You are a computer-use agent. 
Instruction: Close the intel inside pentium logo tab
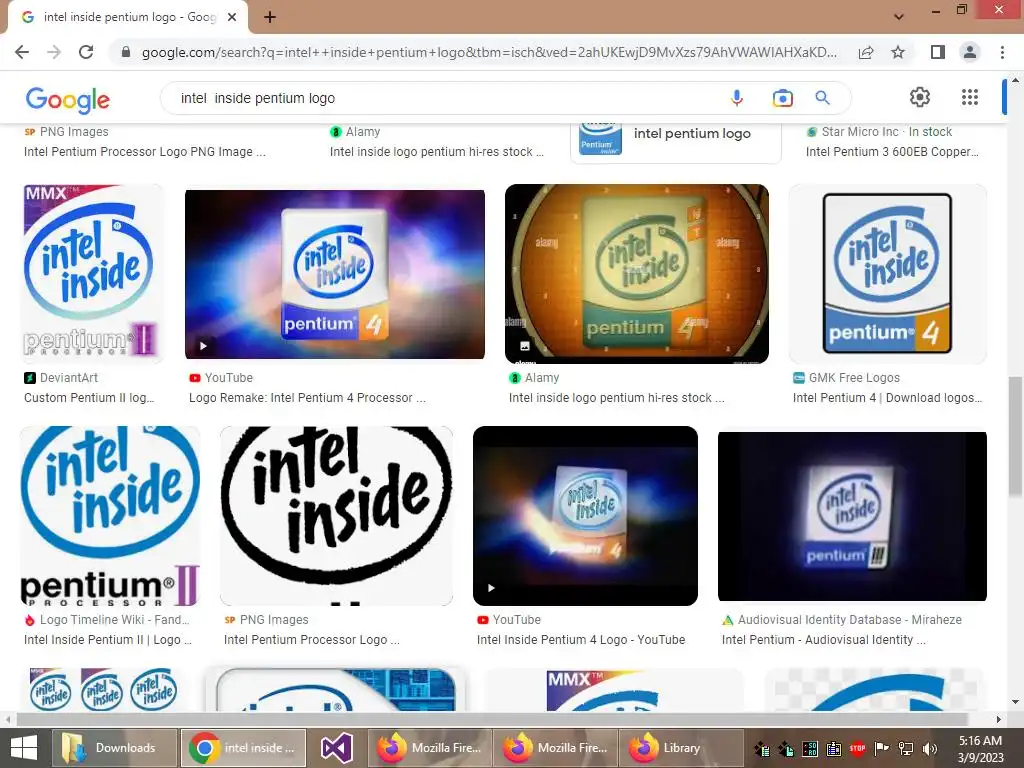(x=232, y=18)
